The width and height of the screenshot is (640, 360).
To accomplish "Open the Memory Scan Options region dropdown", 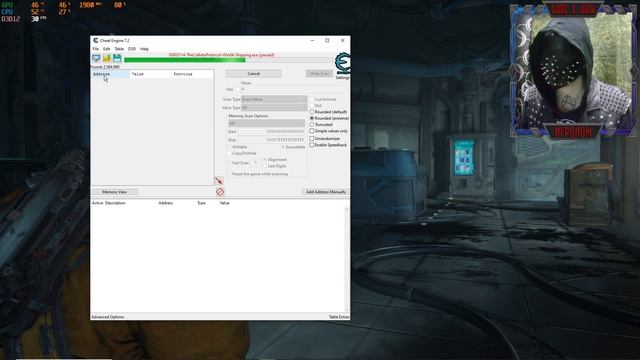I will (x=267, y=123).
